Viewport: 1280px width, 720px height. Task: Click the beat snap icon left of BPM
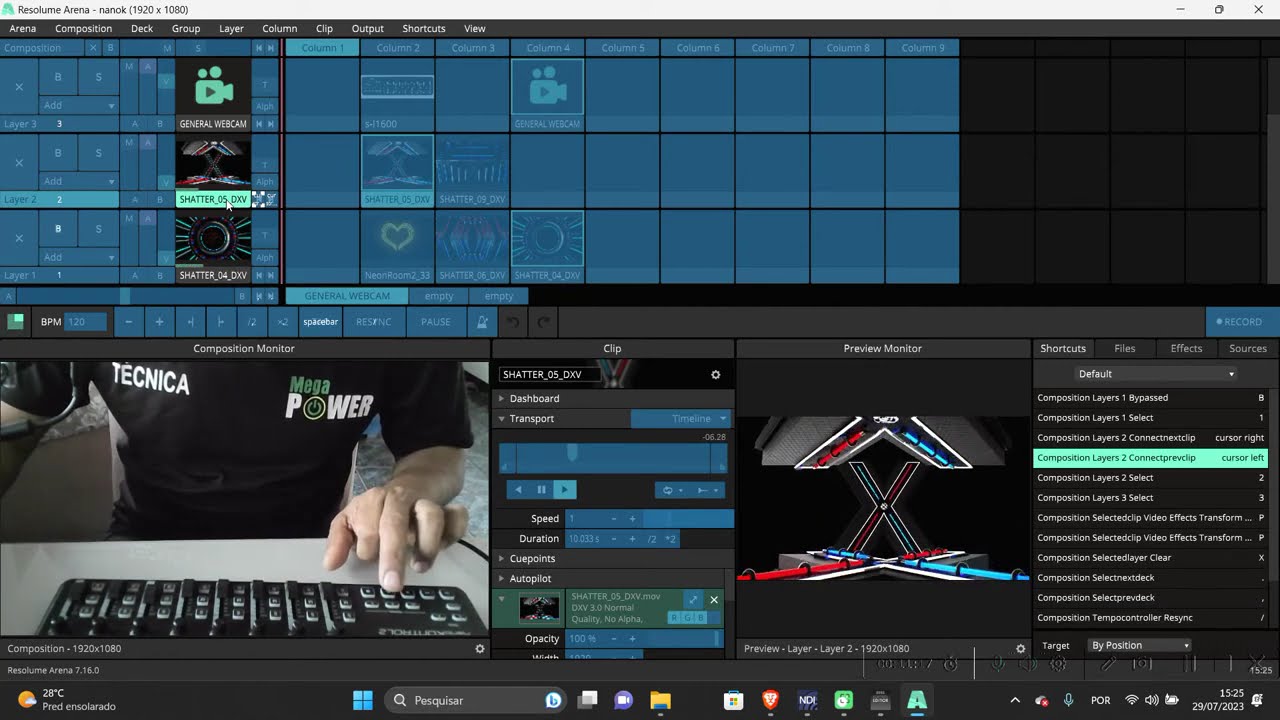pyautogui.click(x=16, y=322)
